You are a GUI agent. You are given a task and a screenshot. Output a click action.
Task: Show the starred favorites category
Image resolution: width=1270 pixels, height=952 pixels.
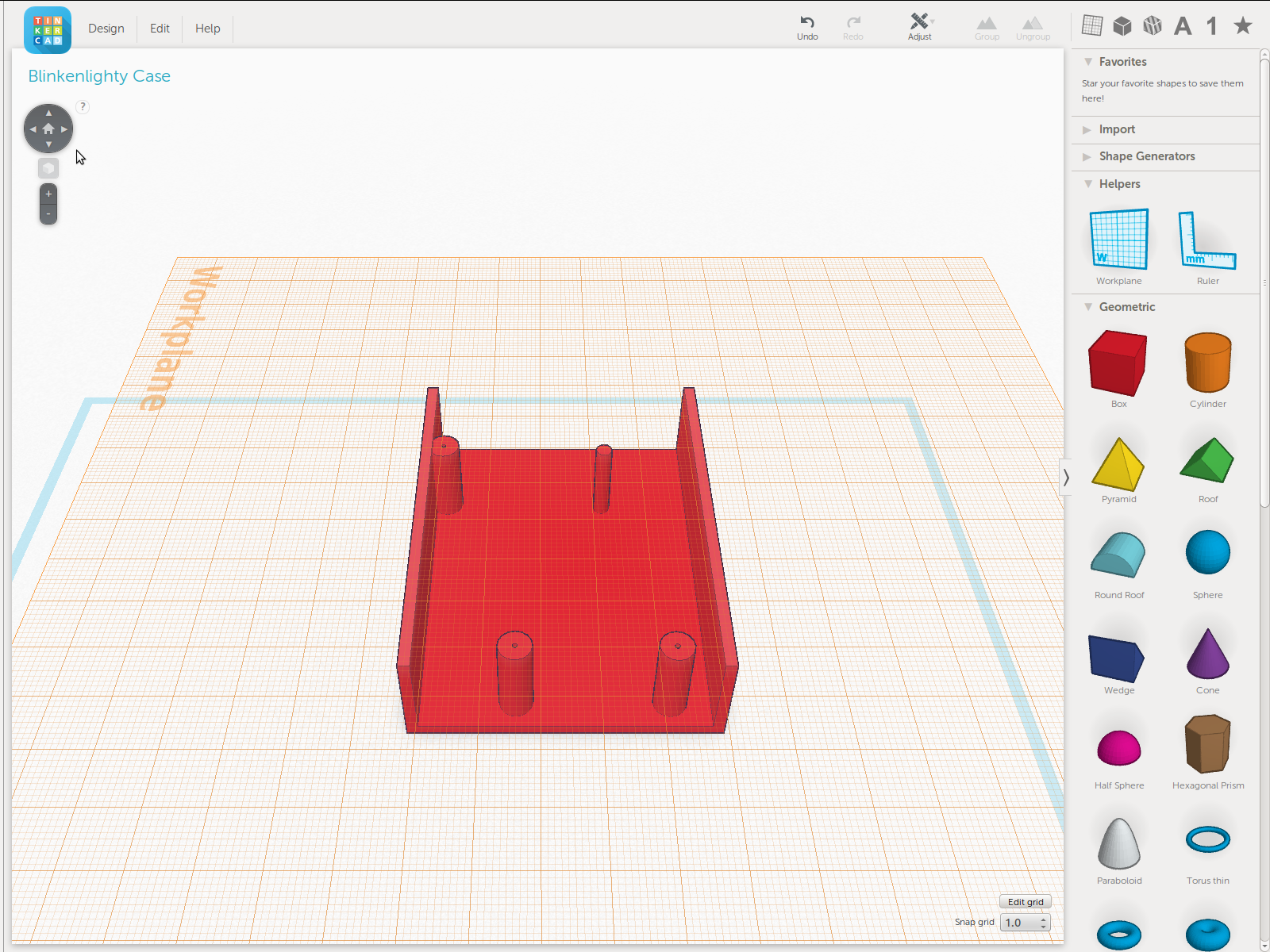(x=1243, y=26)
